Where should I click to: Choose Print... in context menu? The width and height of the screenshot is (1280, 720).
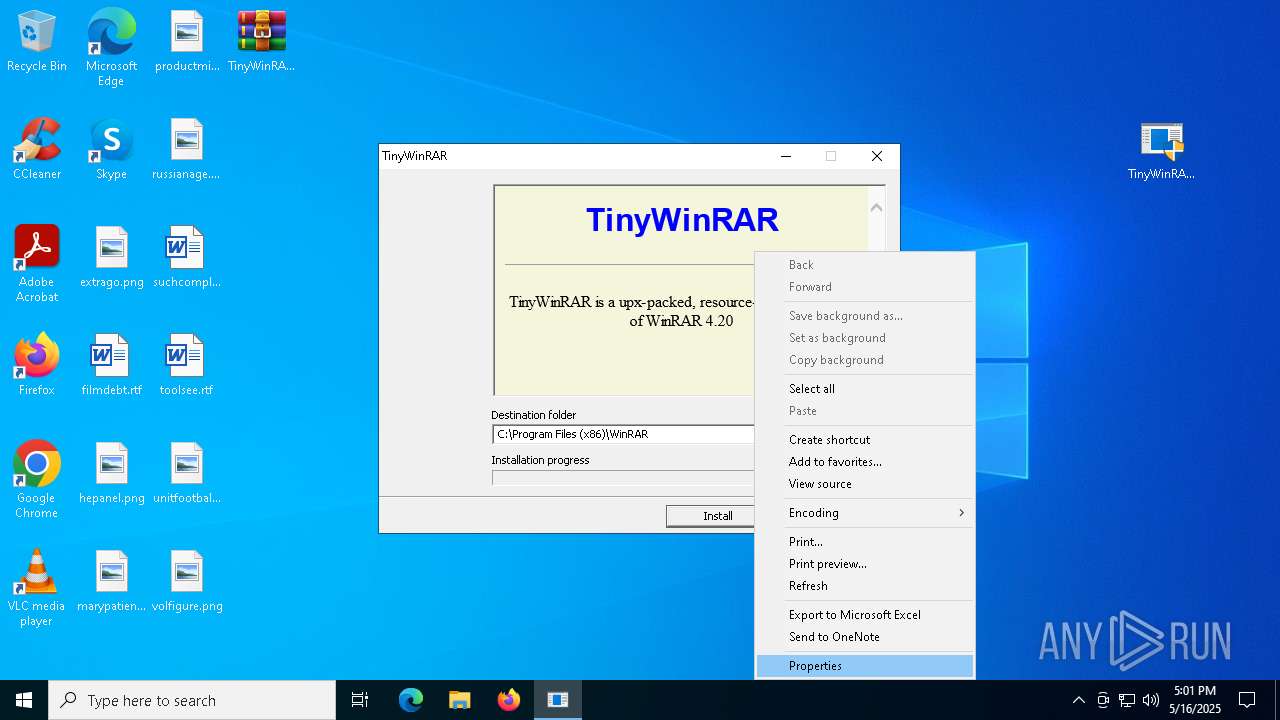click(x=865, y=542)
